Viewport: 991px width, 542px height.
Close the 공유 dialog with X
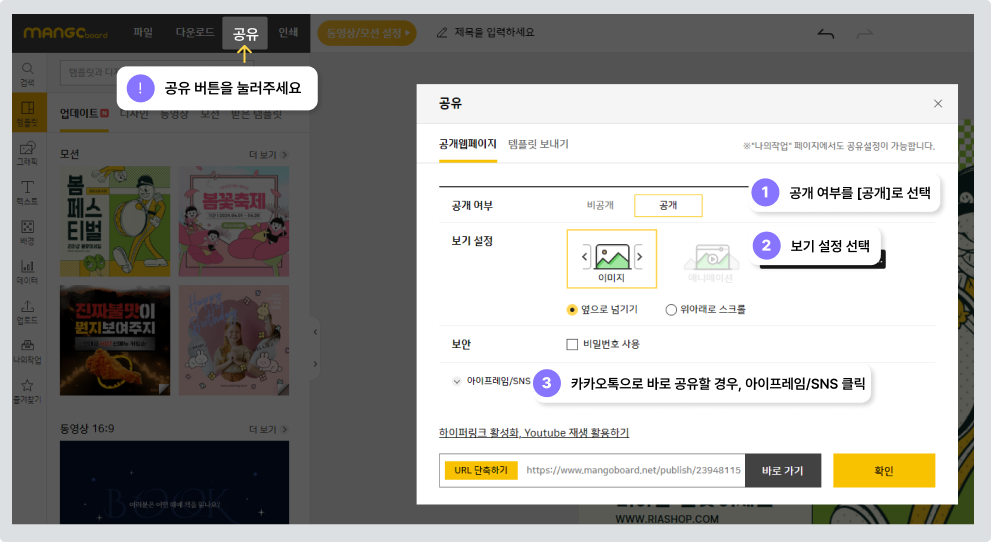click(937, 104)
